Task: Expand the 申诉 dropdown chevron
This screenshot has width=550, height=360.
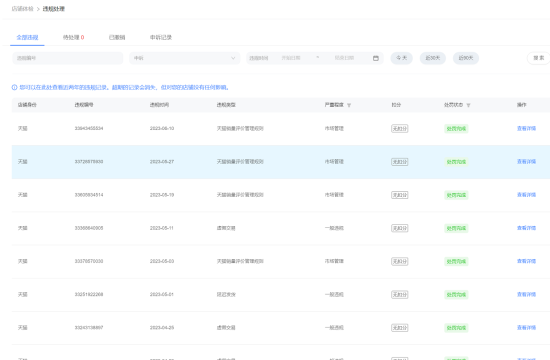Action: (x=233, y=58)
